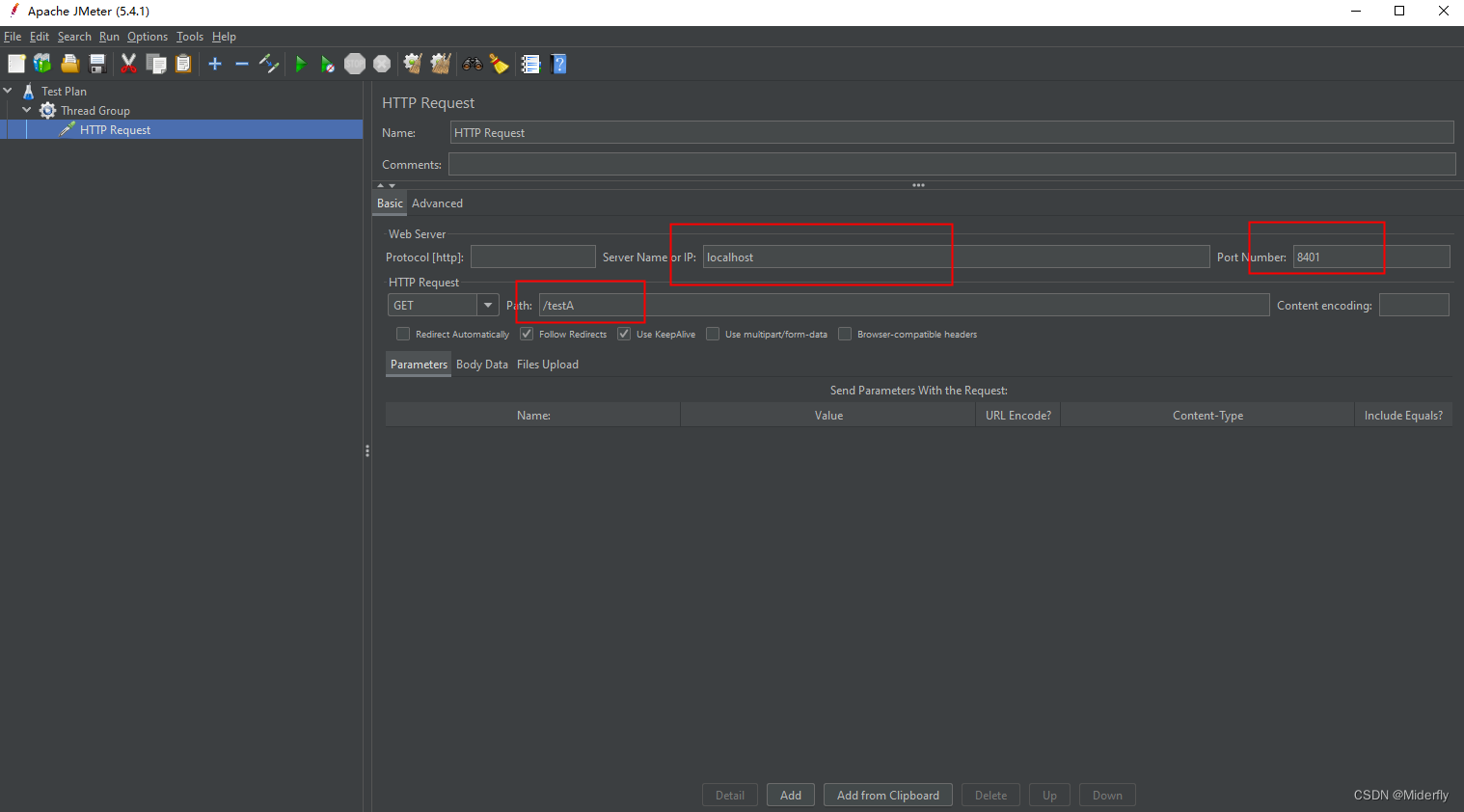Click the comments panel collapse arrows
This screenshot has height=812, width=1464.
(386, 185)
